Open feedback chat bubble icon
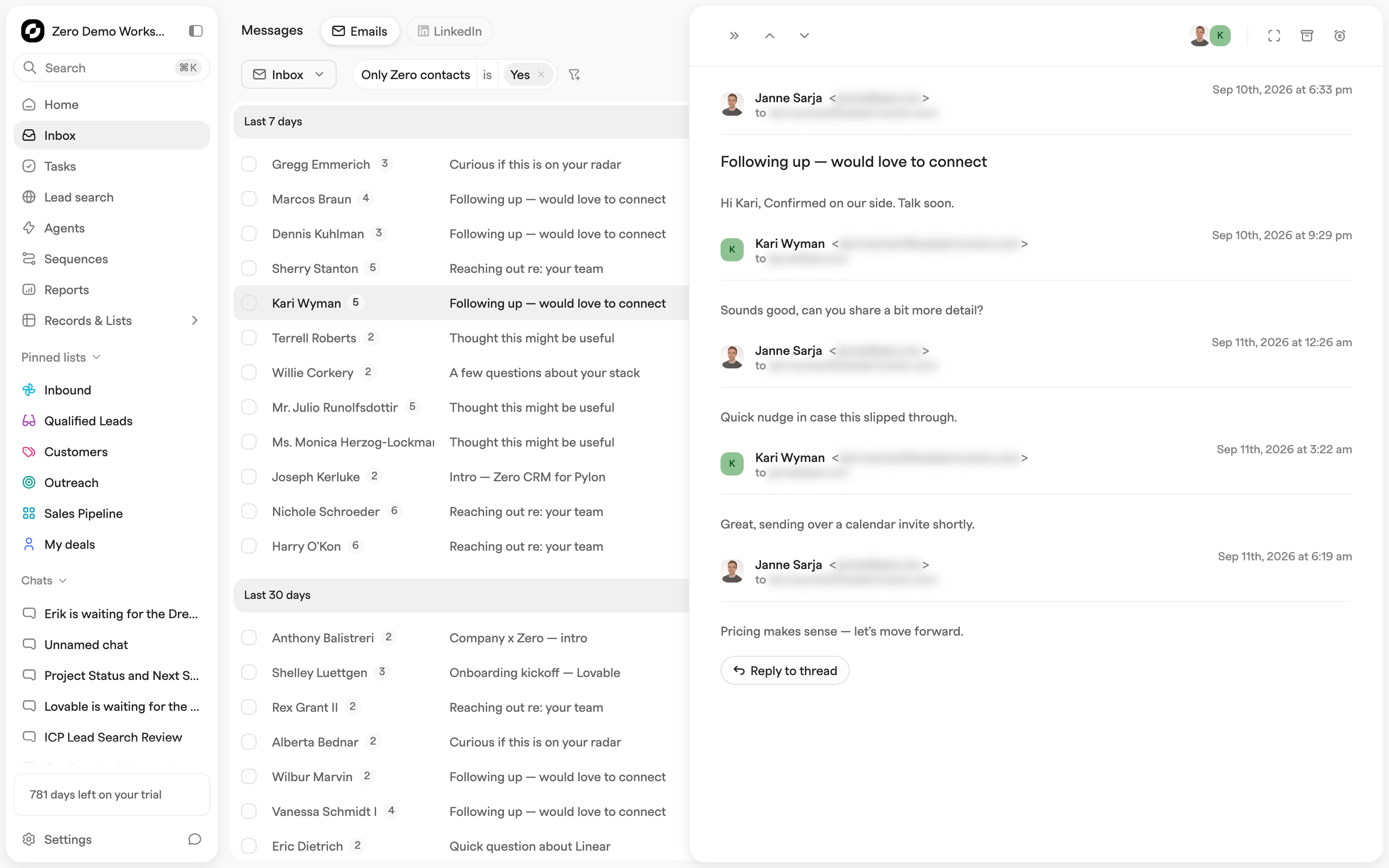 pyautogui.click(x=194, y=839)
